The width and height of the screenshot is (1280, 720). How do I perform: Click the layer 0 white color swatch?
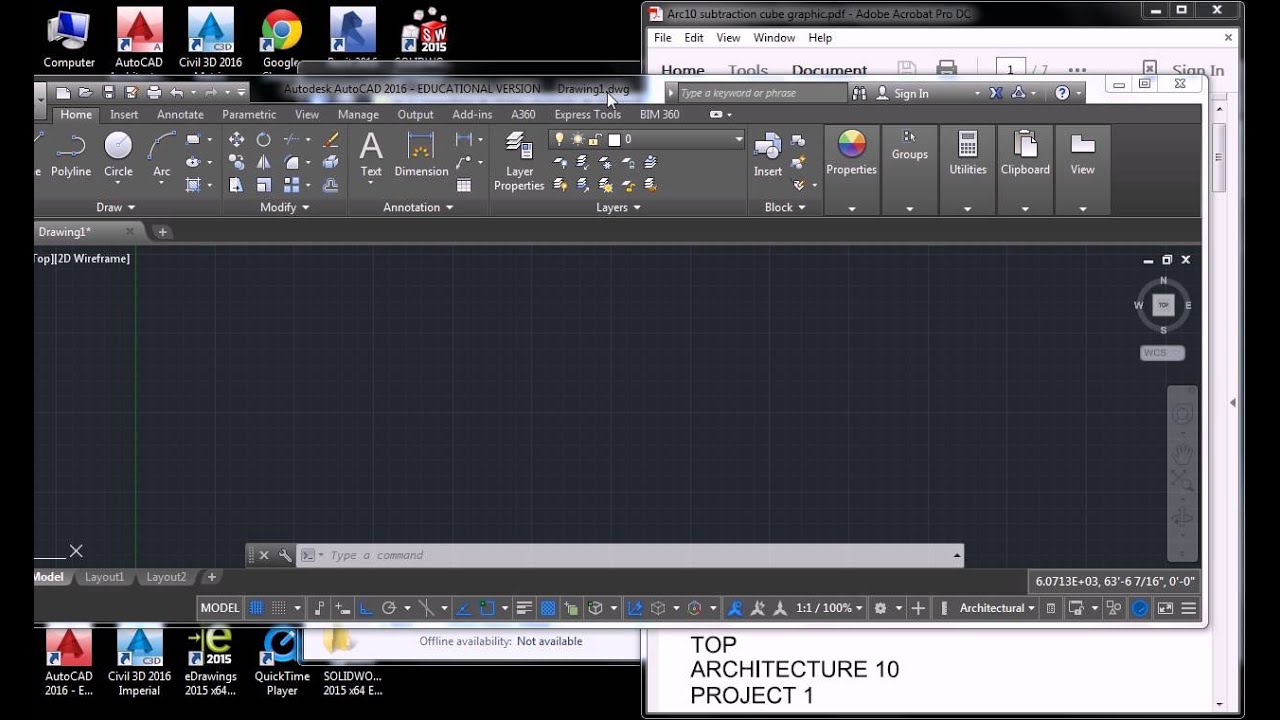[x=614, y=140]
